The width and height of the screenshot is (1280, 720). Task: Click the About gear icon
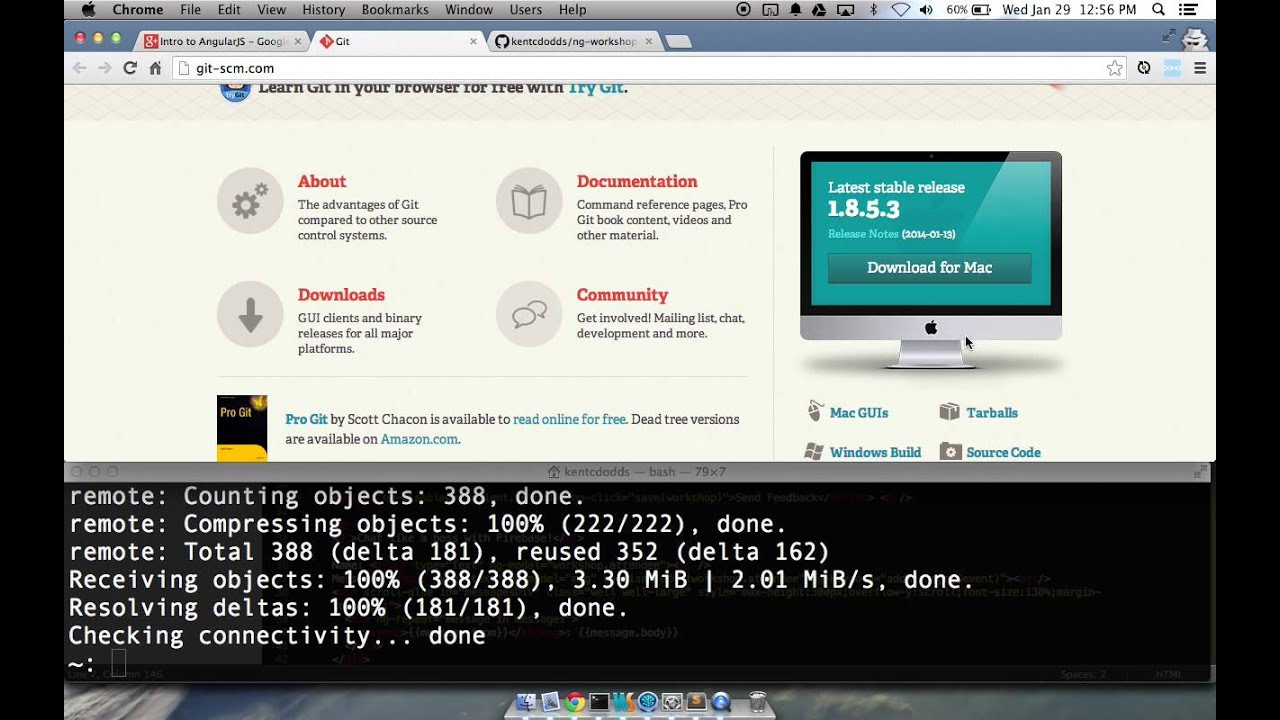pyautogui.click(x=250, y=201)
